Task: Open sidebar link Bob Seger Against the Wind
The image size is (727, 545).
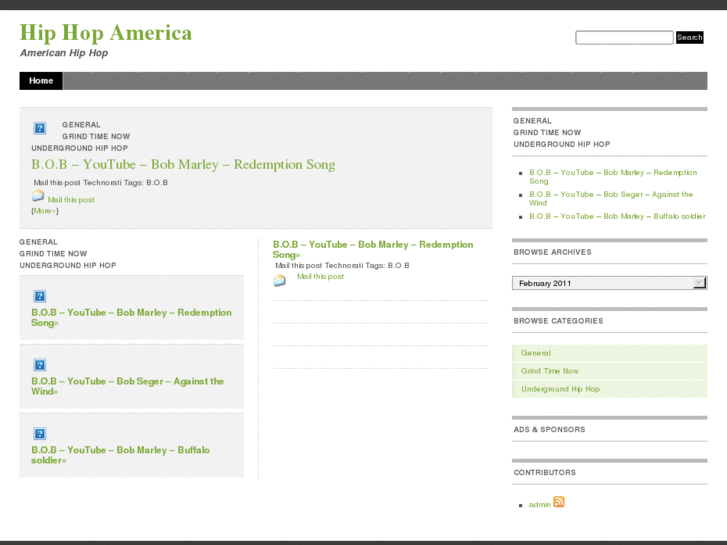Action: tap(611, 199)
